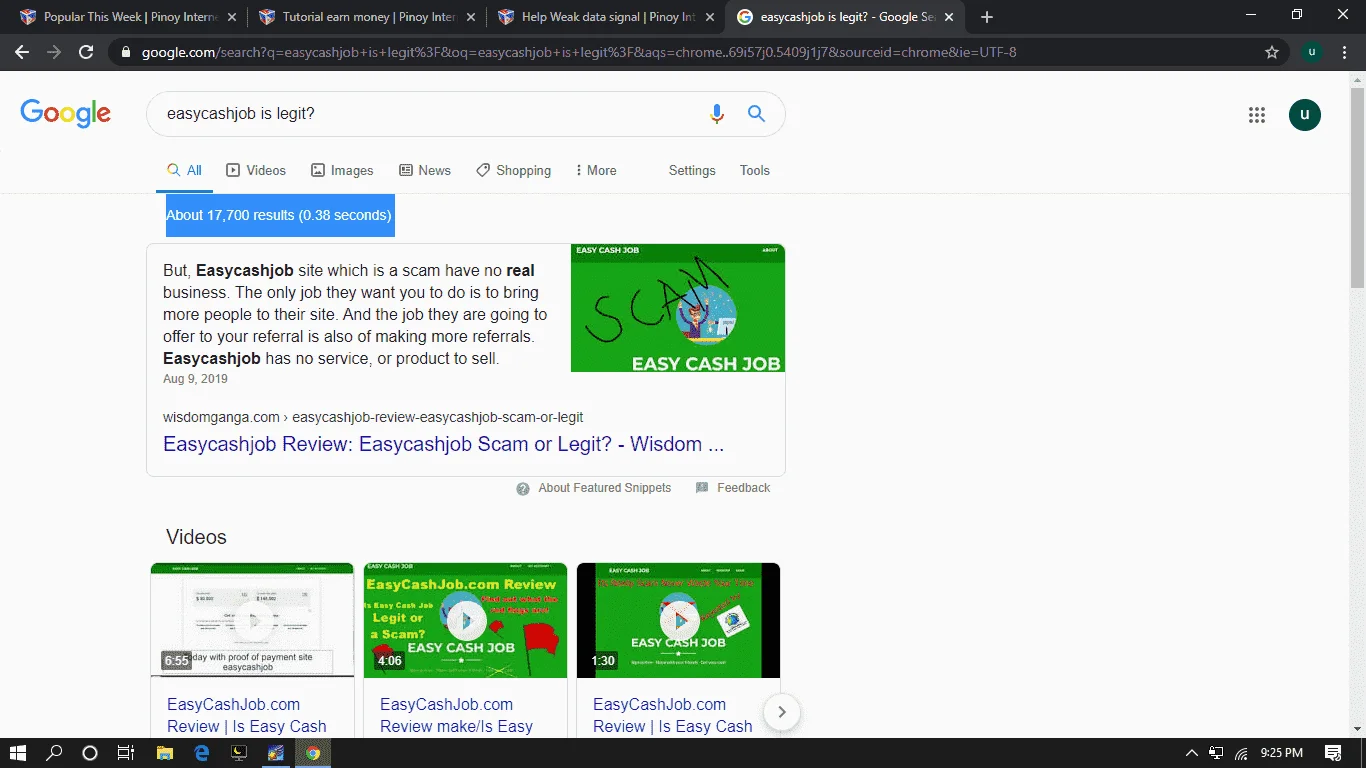Image resolution: width=1366 pixels, height=768 pixels.
Task: Close the Help Weak data signal tab
Action: [711, 17]
